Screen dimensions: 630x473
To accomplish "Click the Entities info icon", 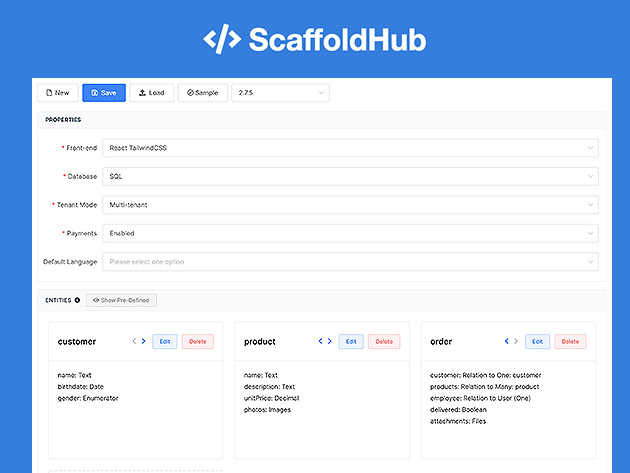I will [x=77, y=300].
